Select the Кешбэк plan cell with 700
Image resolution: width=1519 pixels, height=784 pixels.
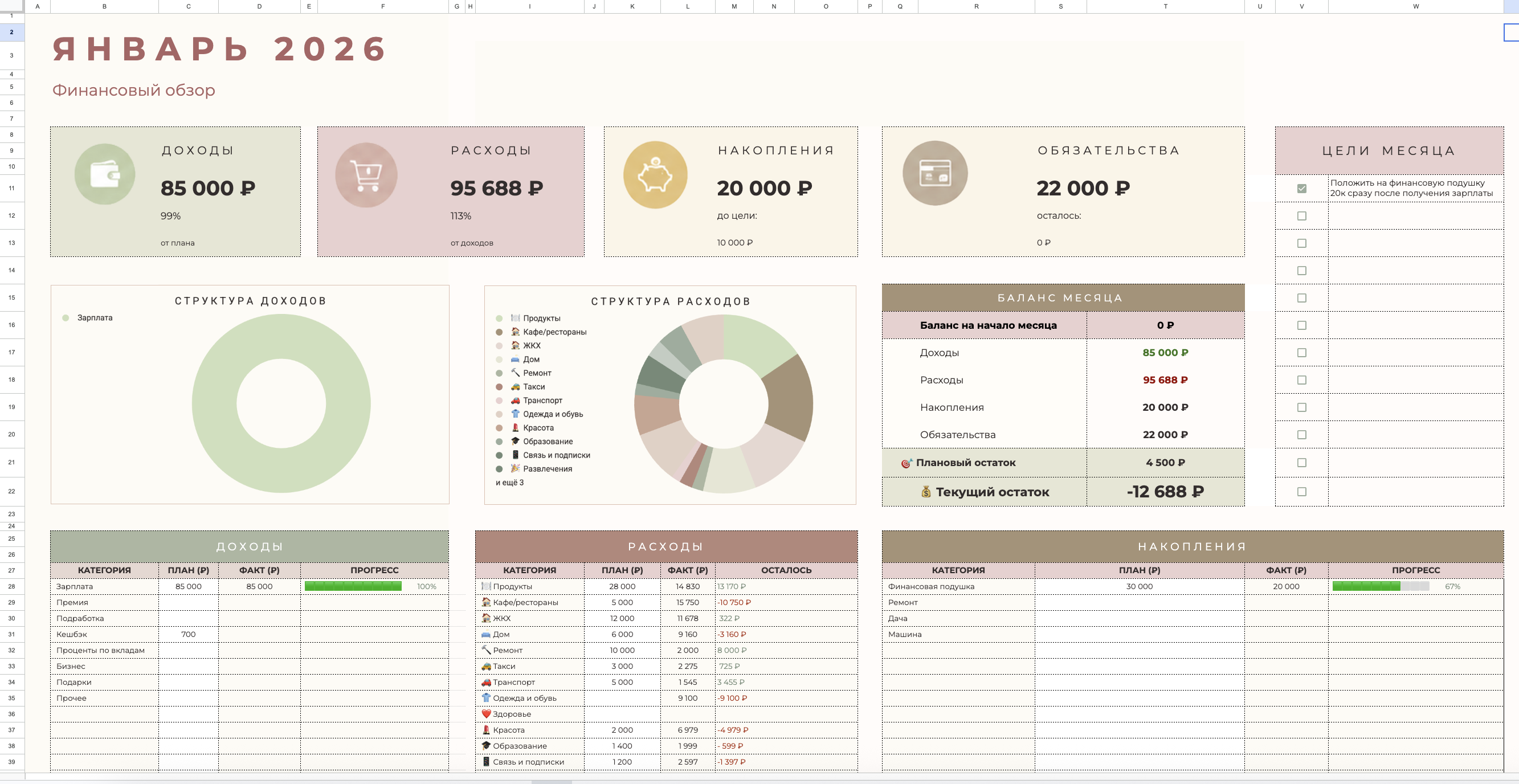point(189,634)
